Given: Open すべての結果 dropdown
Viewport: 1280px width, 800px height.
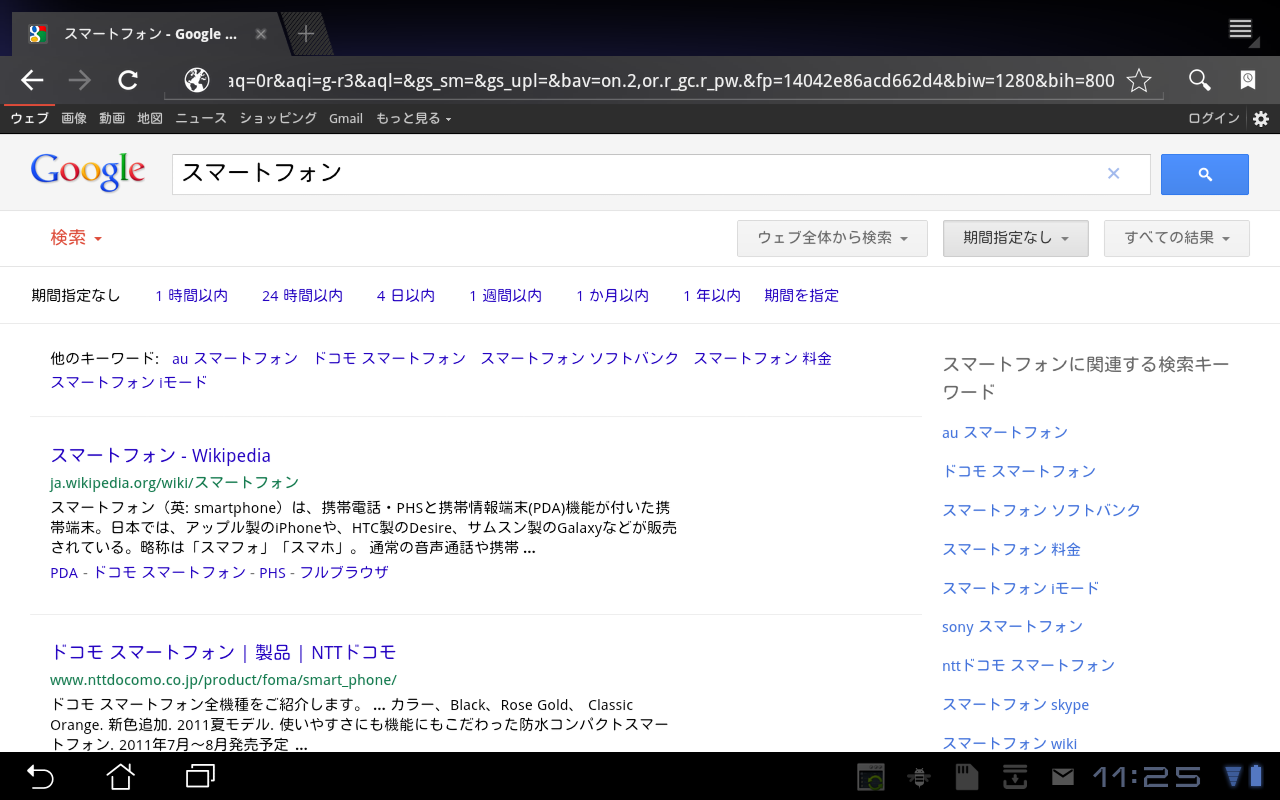Looking at the screenshot, I should click(1176, 238).
